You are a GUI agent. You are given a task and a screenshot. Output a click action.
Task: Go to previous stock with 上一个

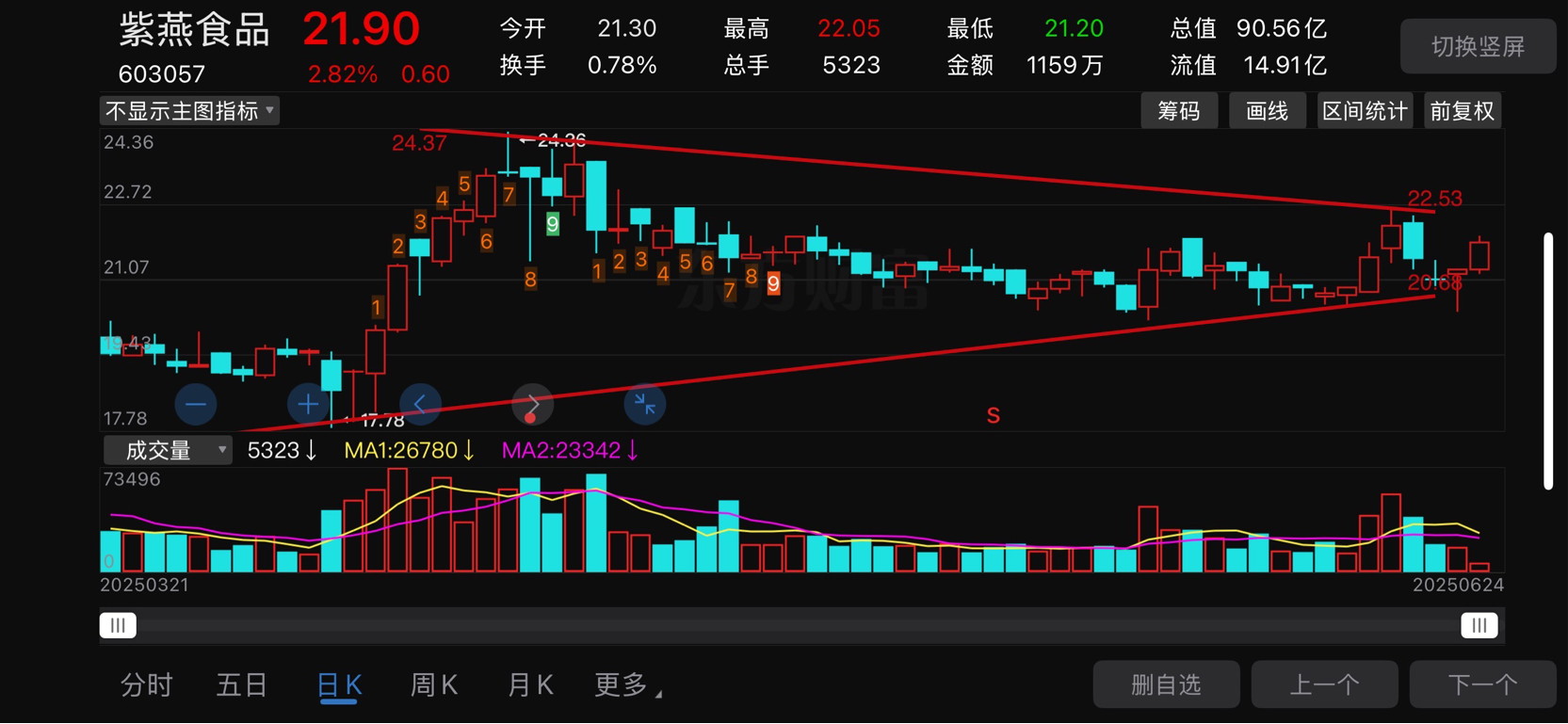[x=1324, y=684]
